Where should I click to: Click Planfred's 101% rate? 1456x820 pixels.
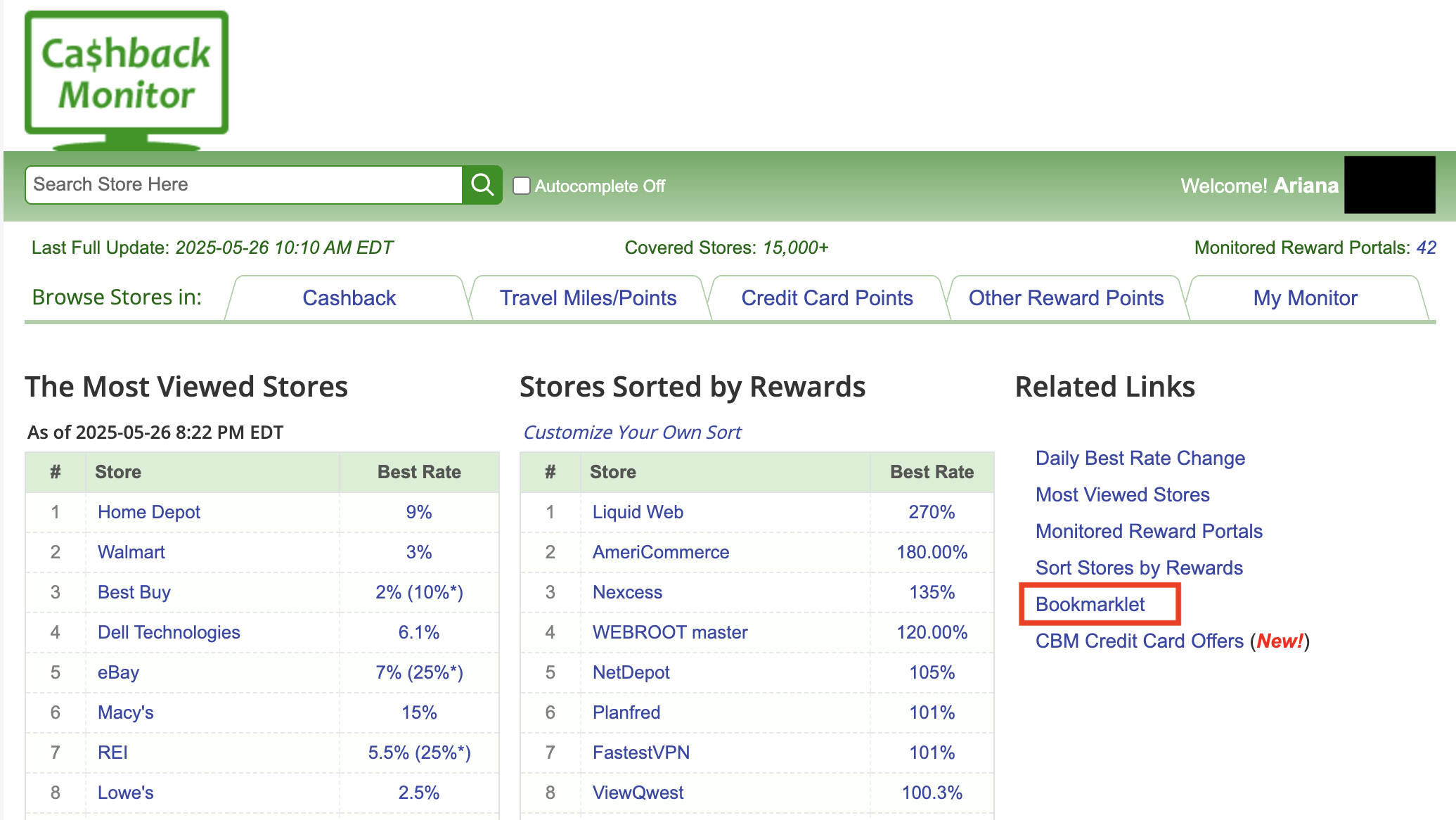point(932,713)
